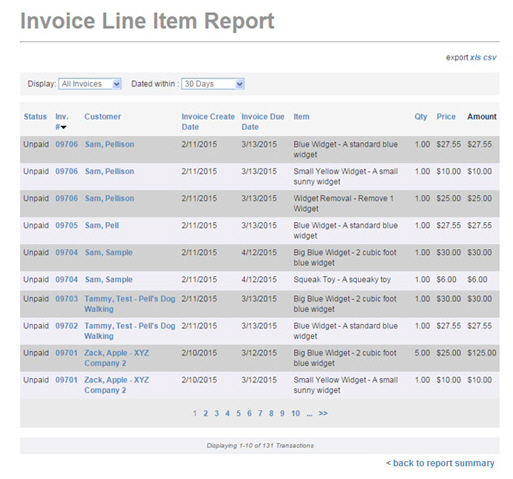Open invoice 09702

coord(67,326)
